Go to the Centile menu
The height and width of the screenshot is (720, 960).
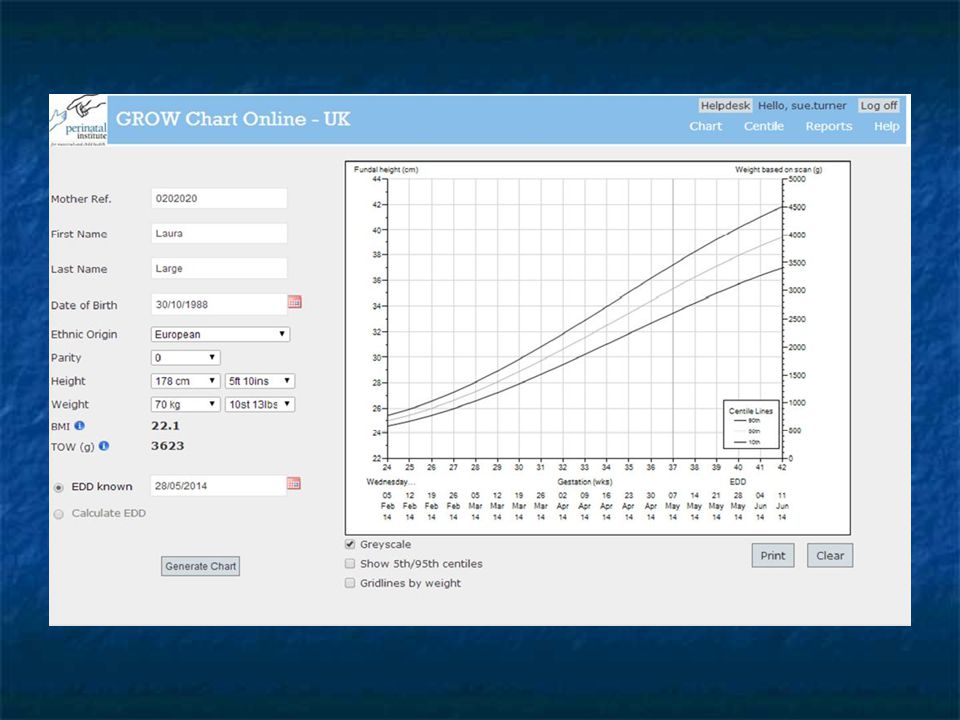click(x=763, y=126)
